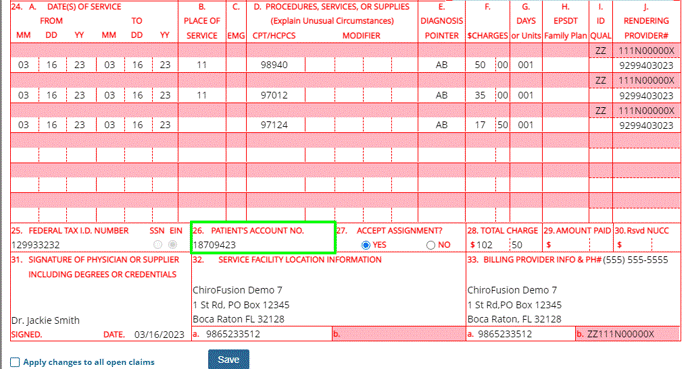
Task: Click billing provider name ChiroFusion Demo 7
Action: (x=512, y=290)
